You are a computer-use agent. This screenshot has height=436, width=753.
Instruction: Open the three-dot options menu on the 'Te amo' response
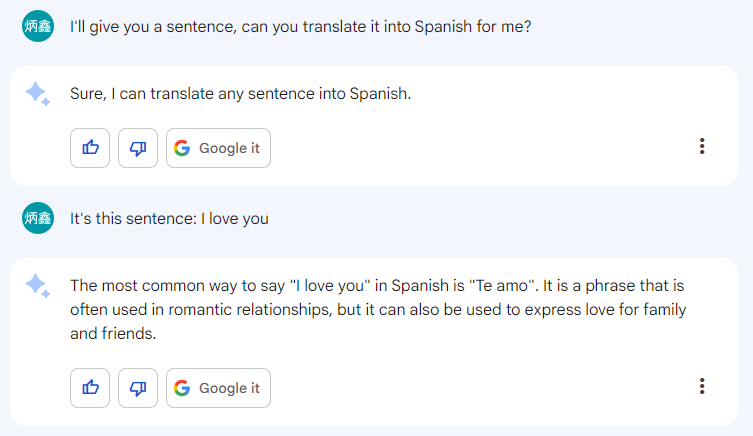[x=702, y=387]
